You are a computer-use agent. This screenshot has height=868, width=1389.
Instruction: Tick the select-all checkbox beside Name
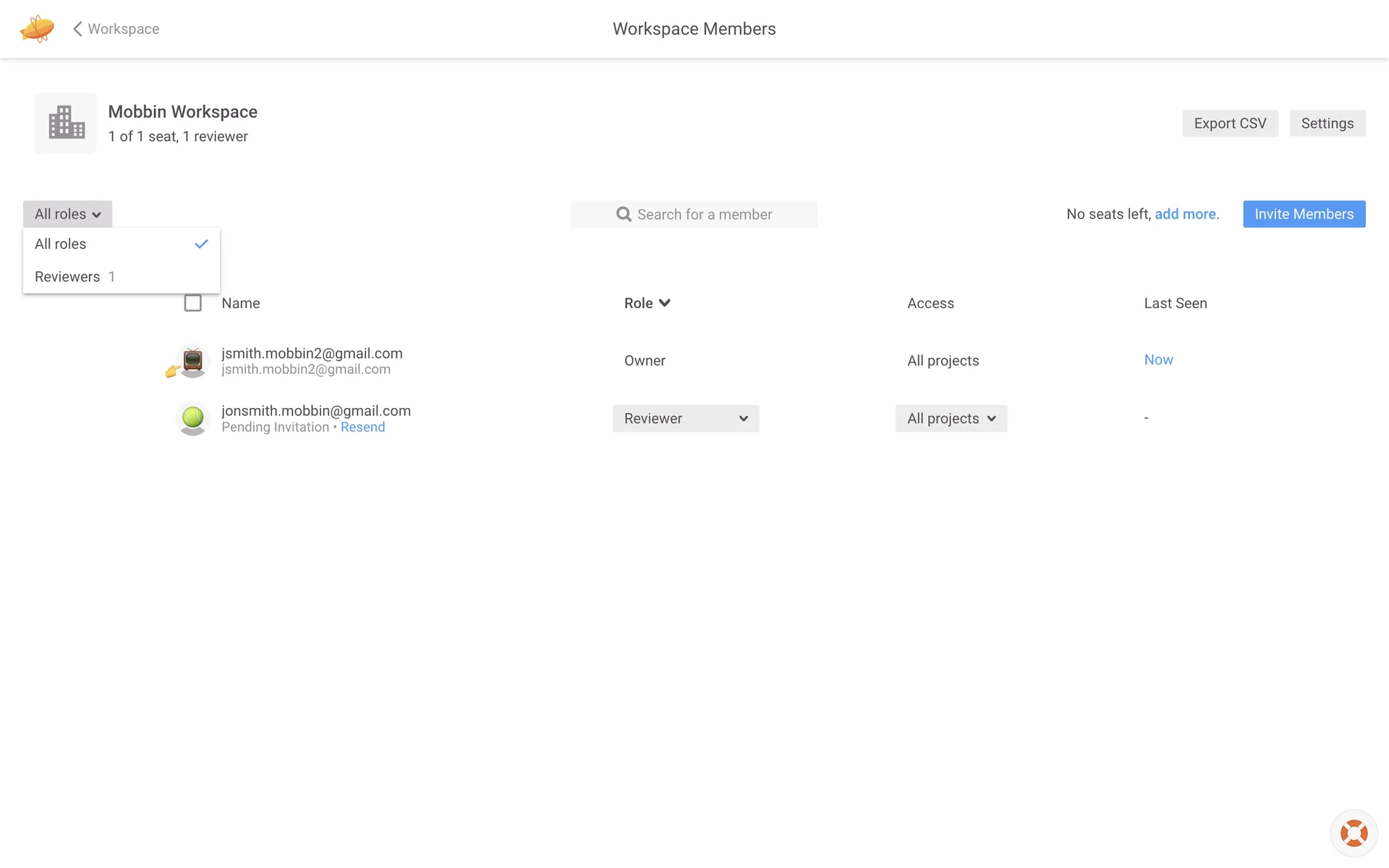pos(192,303)
